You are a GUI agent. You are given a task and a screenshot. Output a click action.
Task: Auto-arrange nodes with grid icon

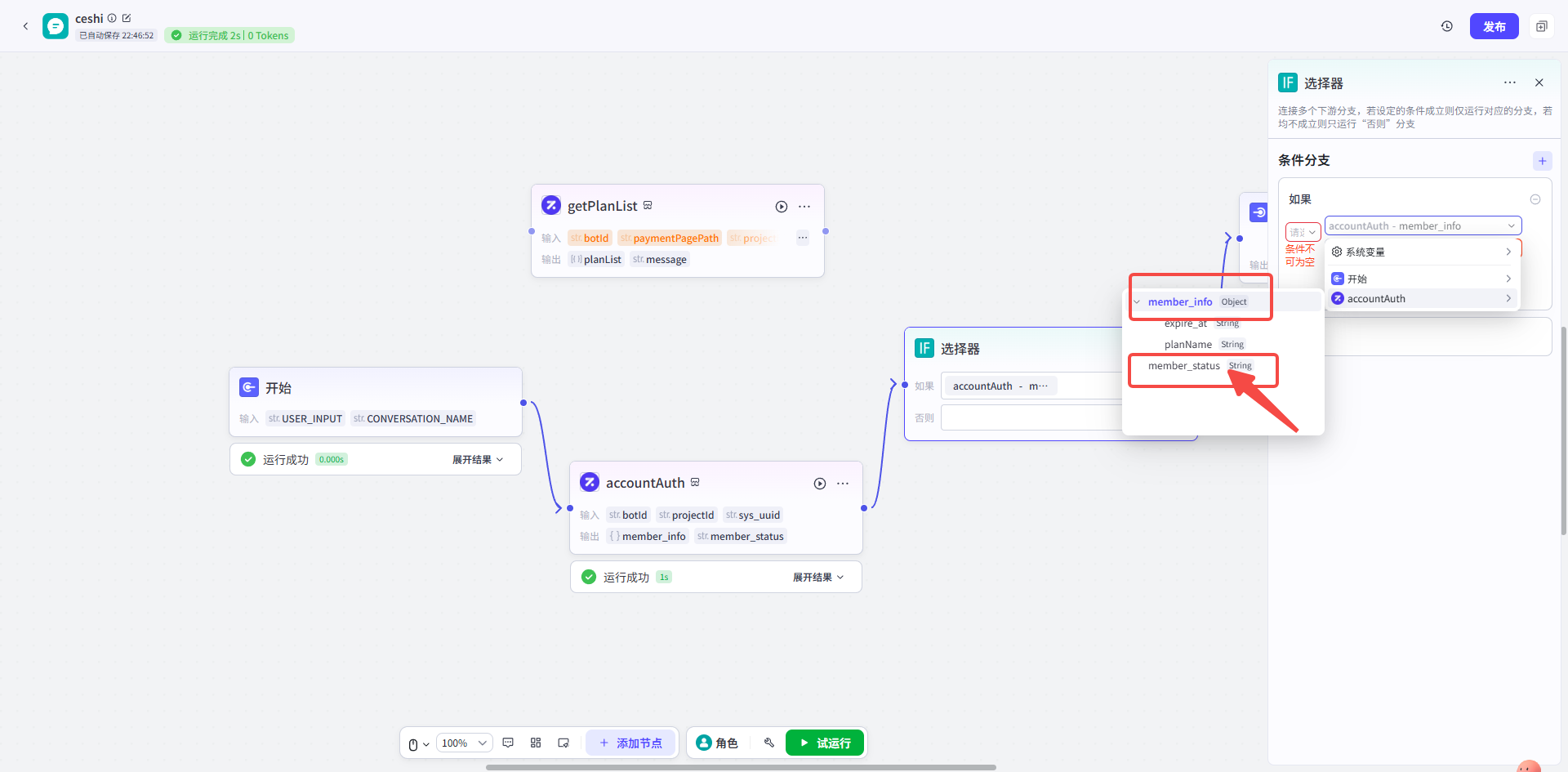point(536,743)
